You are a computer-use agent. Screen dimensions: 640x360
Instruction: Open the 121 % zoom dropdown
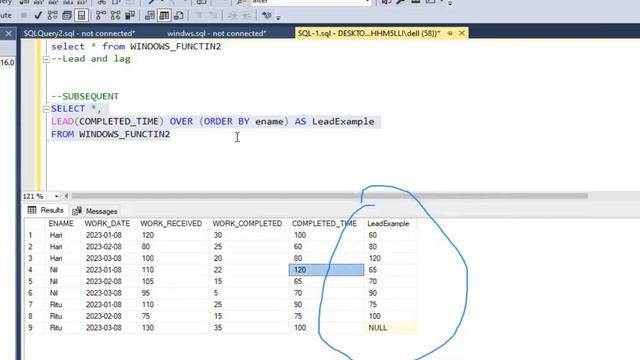click(x=56, y=196)
